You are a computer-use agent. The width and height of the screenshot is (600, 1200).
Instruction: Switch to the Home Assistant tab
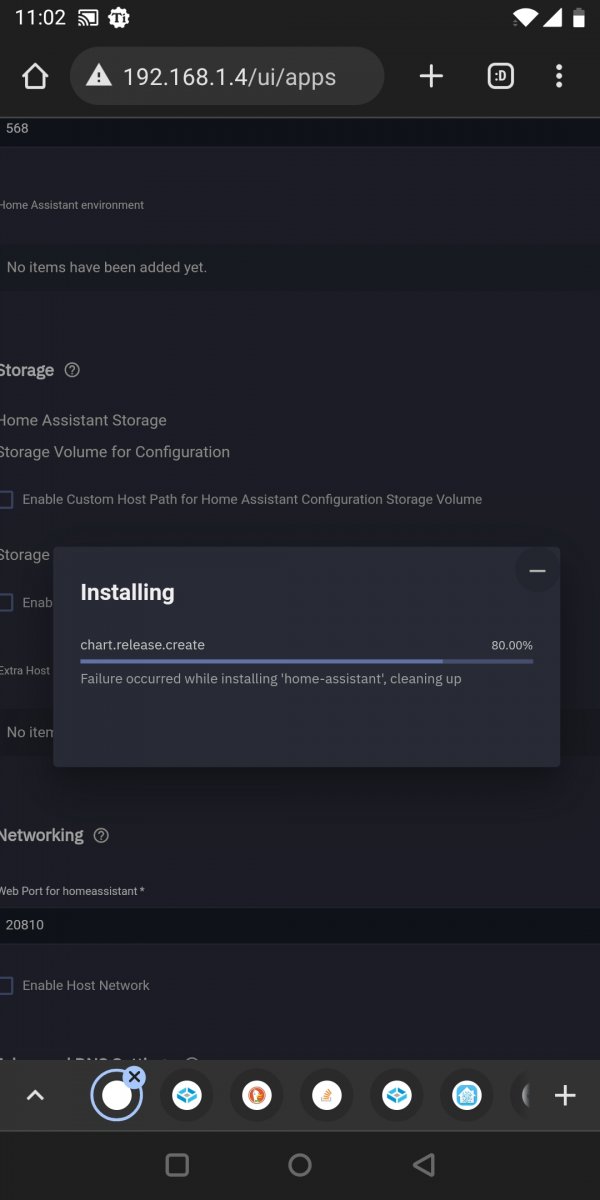point(467,1096)
